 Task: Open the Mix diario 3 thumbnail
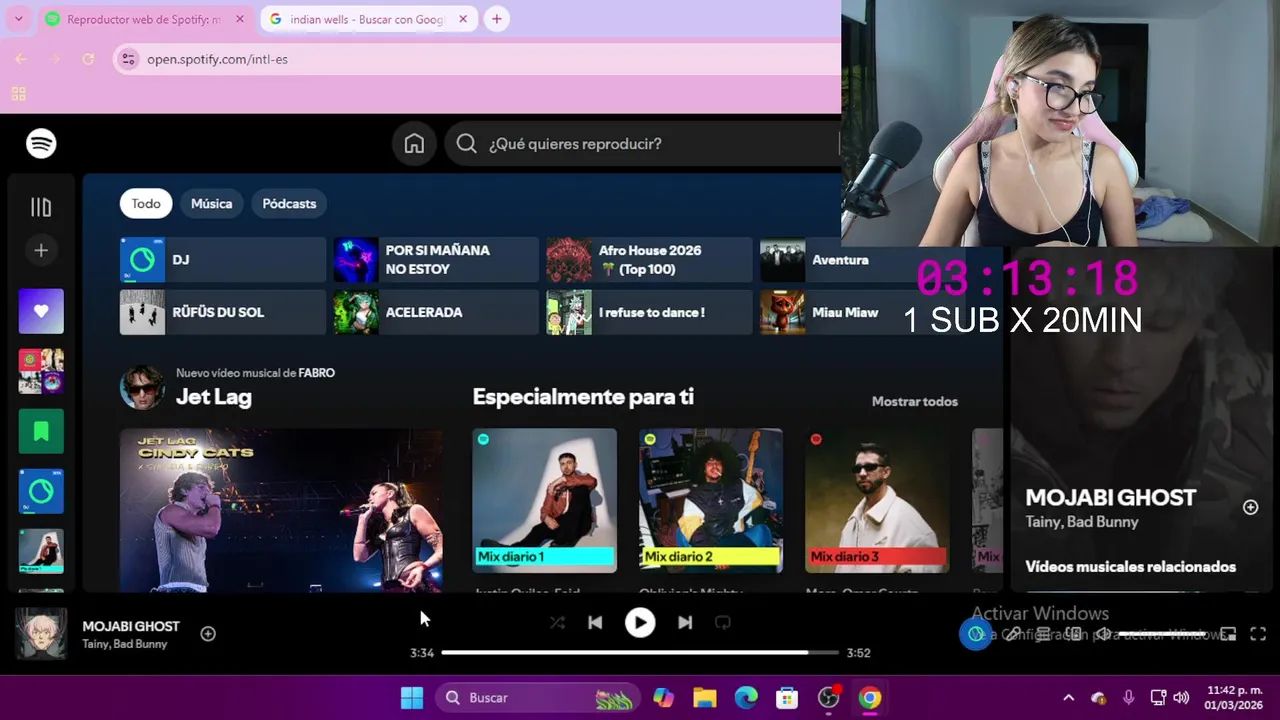click(x=877, y=500)
